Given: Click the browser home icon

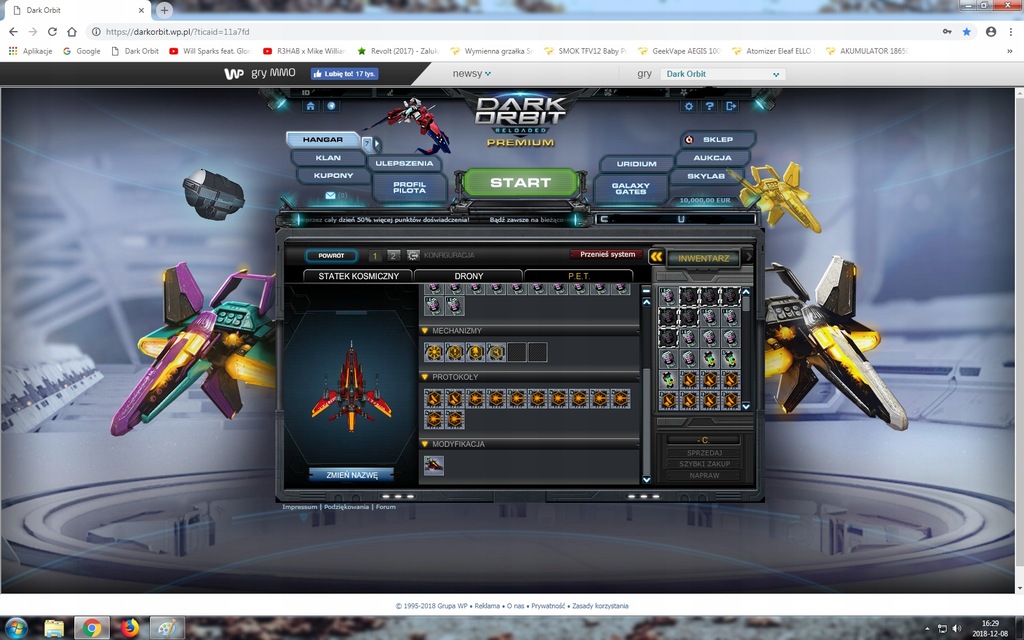Looking at the screenshot, I should pos(72,31).
